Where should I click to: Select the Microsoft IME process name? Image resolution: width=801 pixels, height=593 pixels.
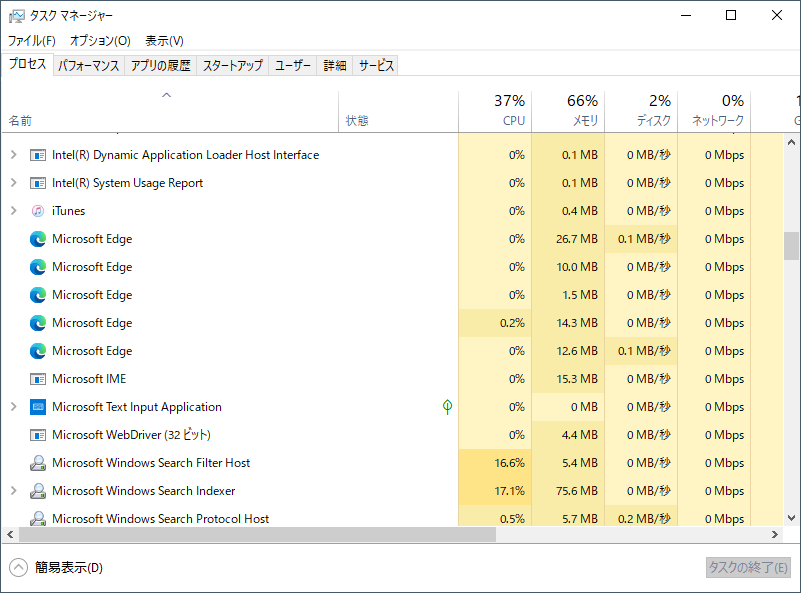coord(89,379)
